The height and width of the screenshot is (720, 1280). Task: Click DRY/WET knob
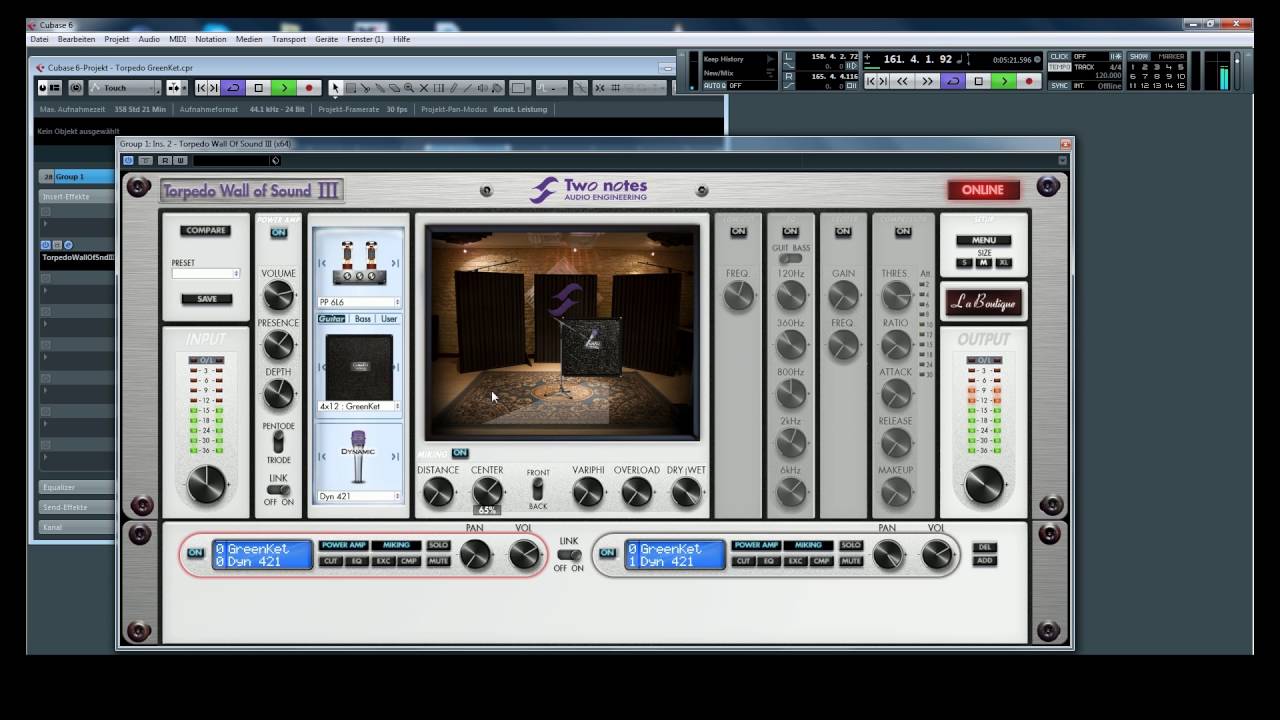685,492
